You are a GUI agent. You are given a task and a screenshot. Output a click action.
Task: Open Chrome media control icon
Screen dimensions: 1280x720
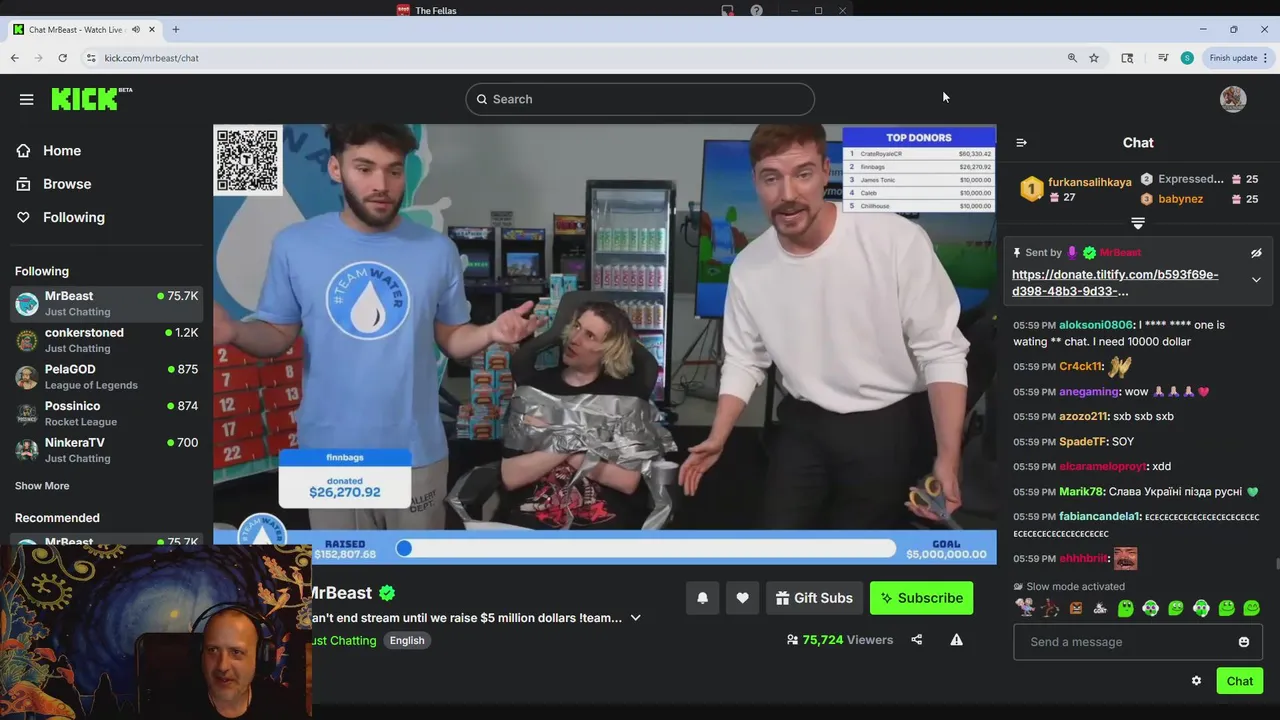(1163, 58)
